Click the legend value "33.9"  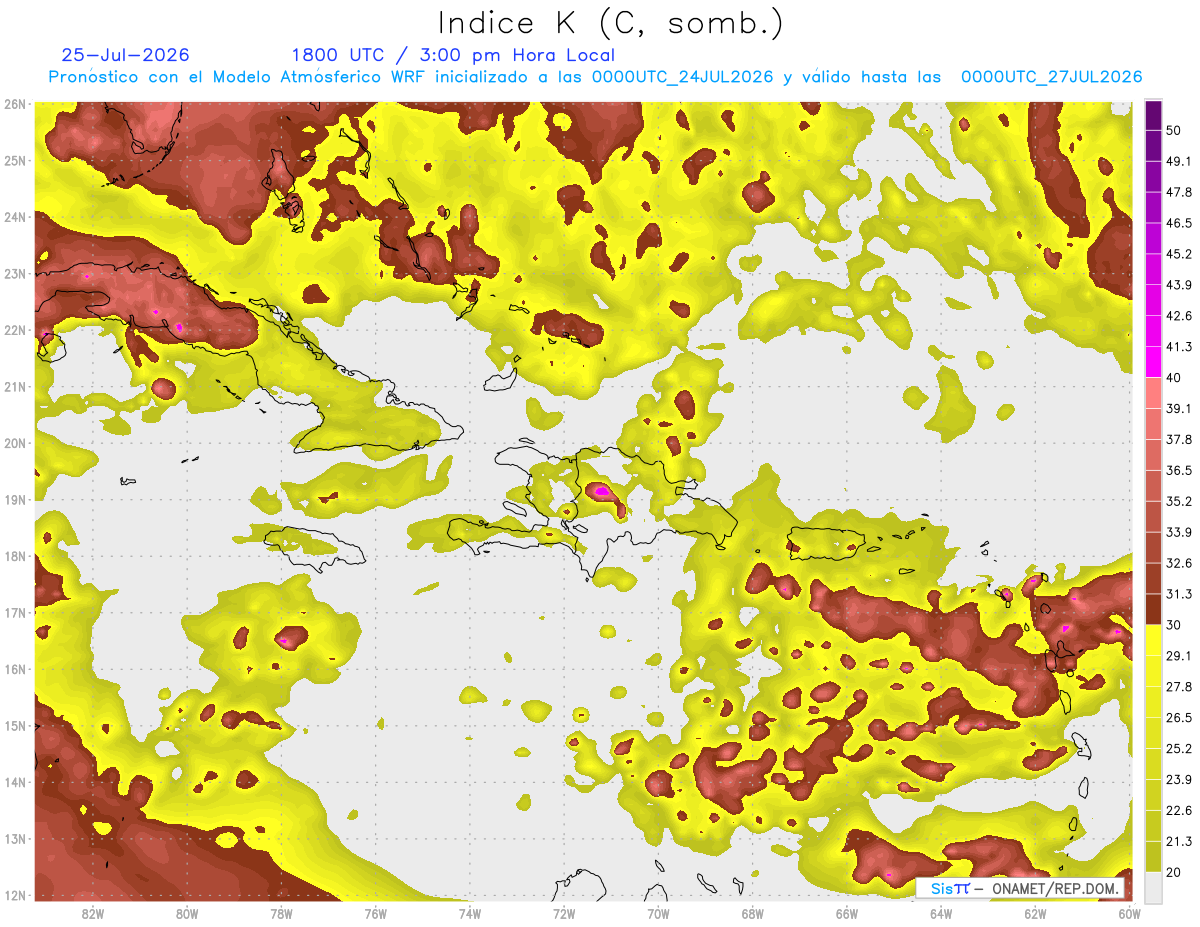click(x=1179, y=532)
